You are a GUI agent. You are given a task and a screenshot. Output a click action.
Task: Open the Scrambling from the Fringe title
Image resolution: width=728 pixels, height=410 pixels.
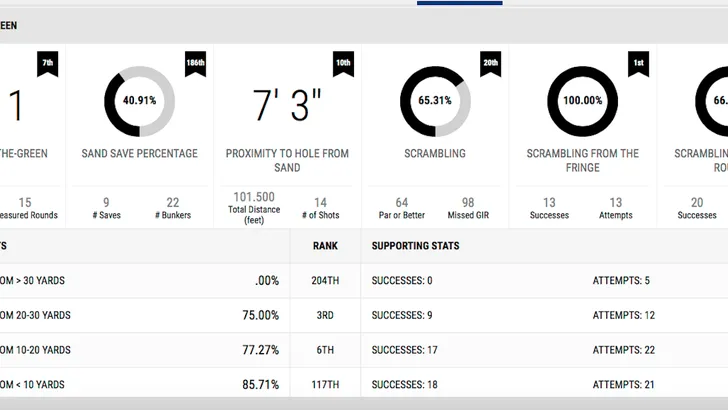582,160
